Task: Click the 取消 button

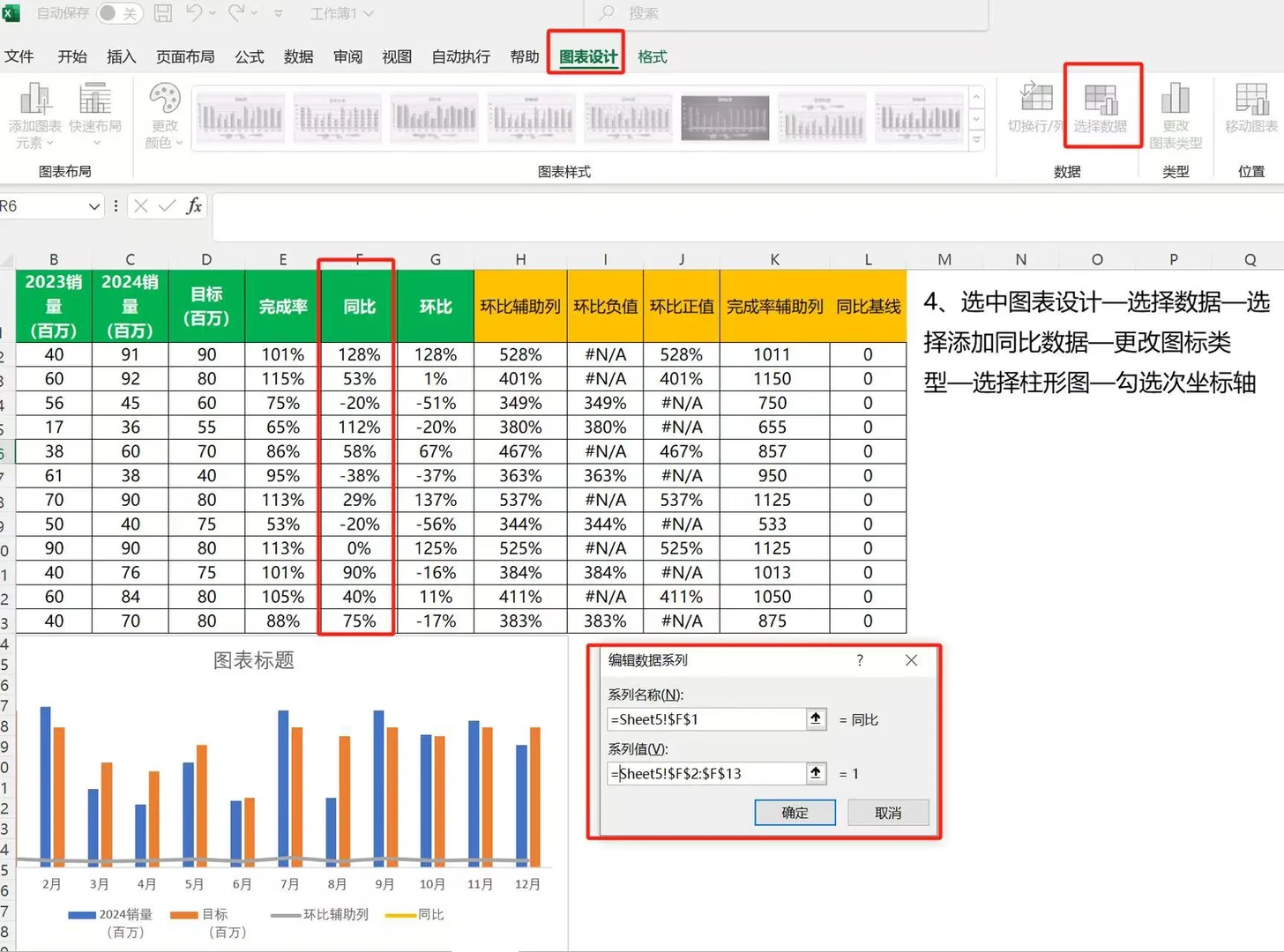Action: [x=888, y=813]
